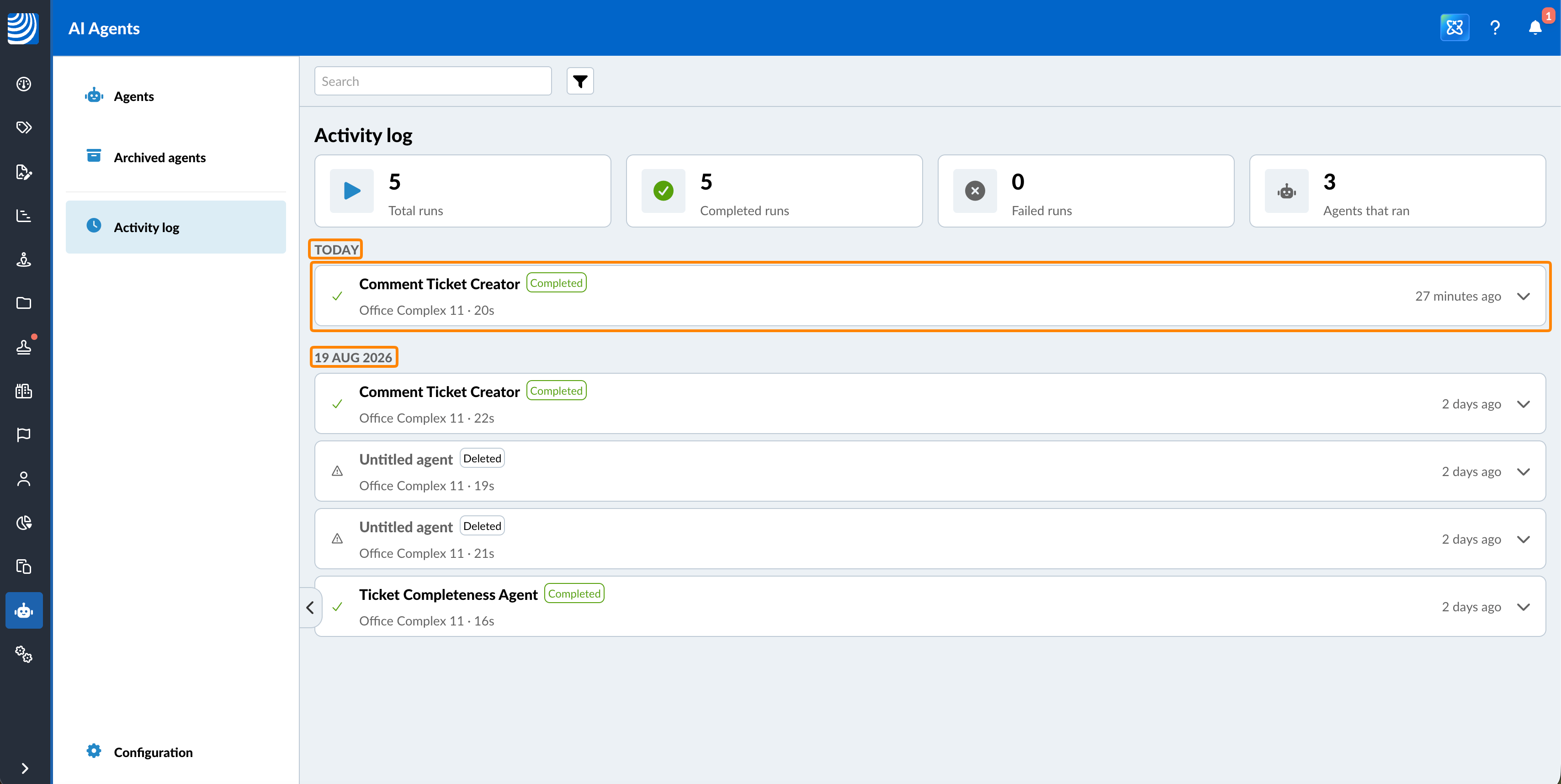Image resolution: width=1561 pixels, height=784 pixels.
Task: Click the filter funnel button
Action: [580, 81]
